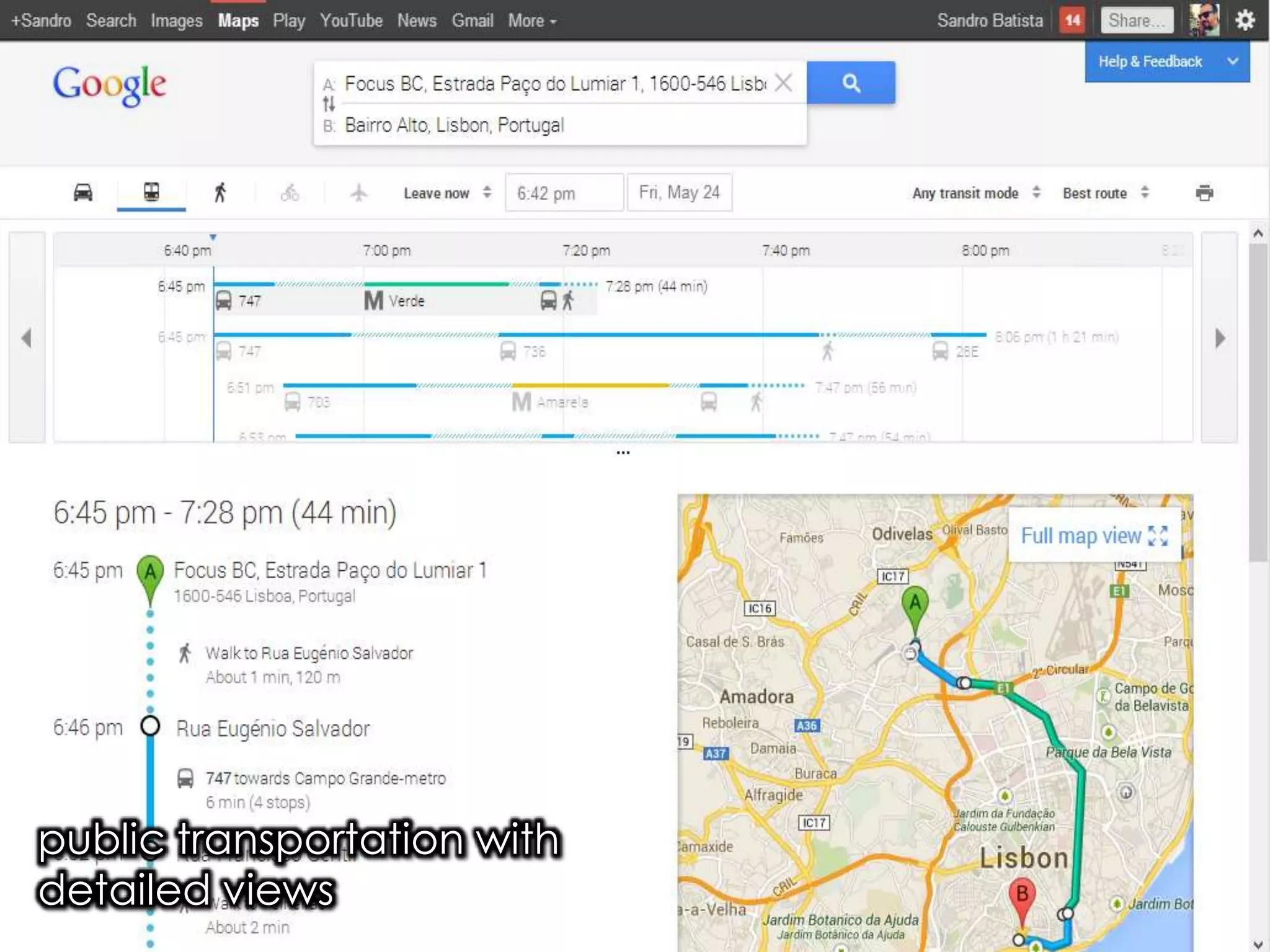Image resolution: width=1270 pixels, height=952 pixels.
Task: Expand Help & Feedback chevron
Action: click(x=1233, y=61)
